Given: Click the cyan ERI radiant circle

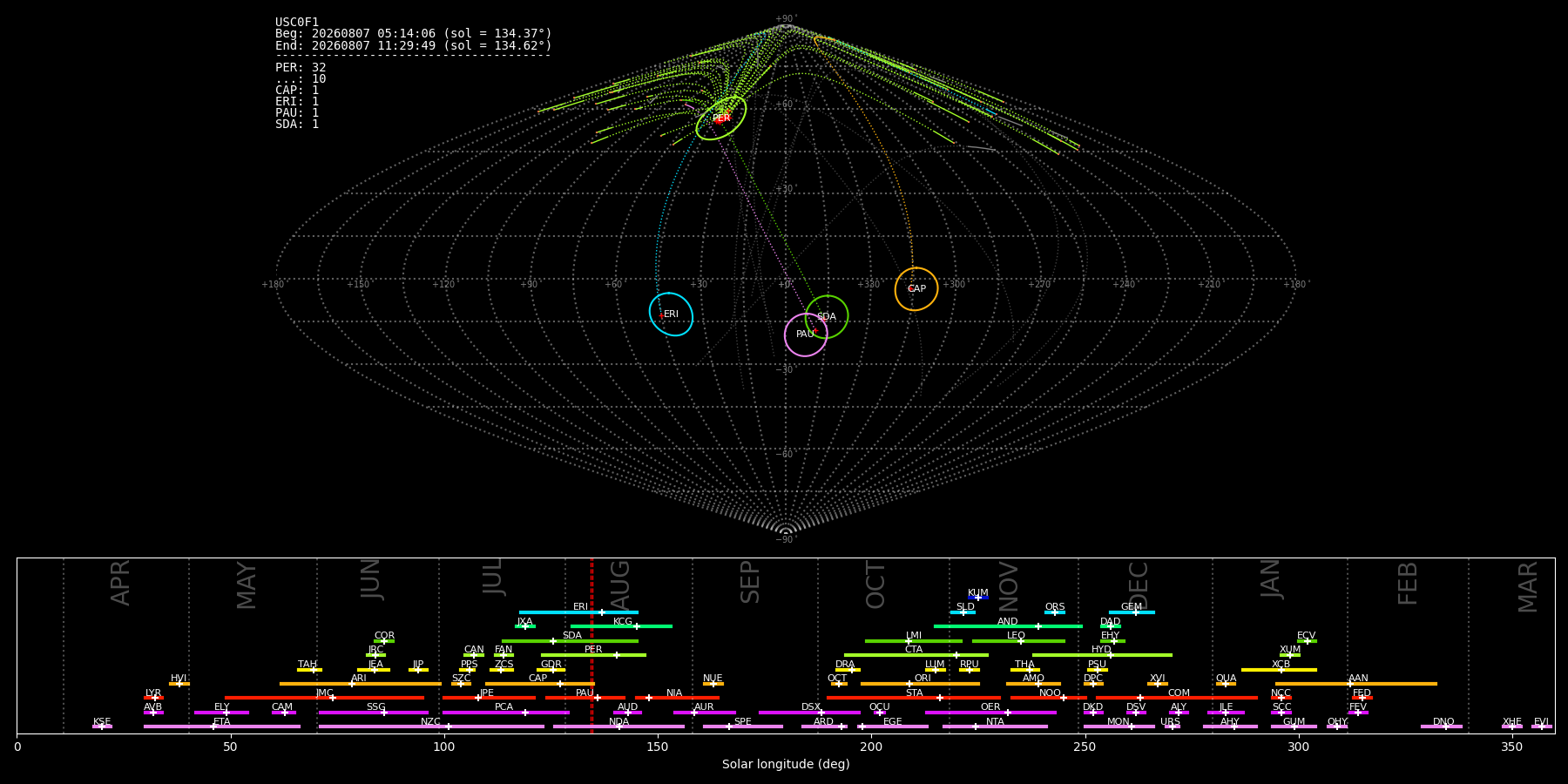Looking at the screenshot, I should click(x=671, y=314).
